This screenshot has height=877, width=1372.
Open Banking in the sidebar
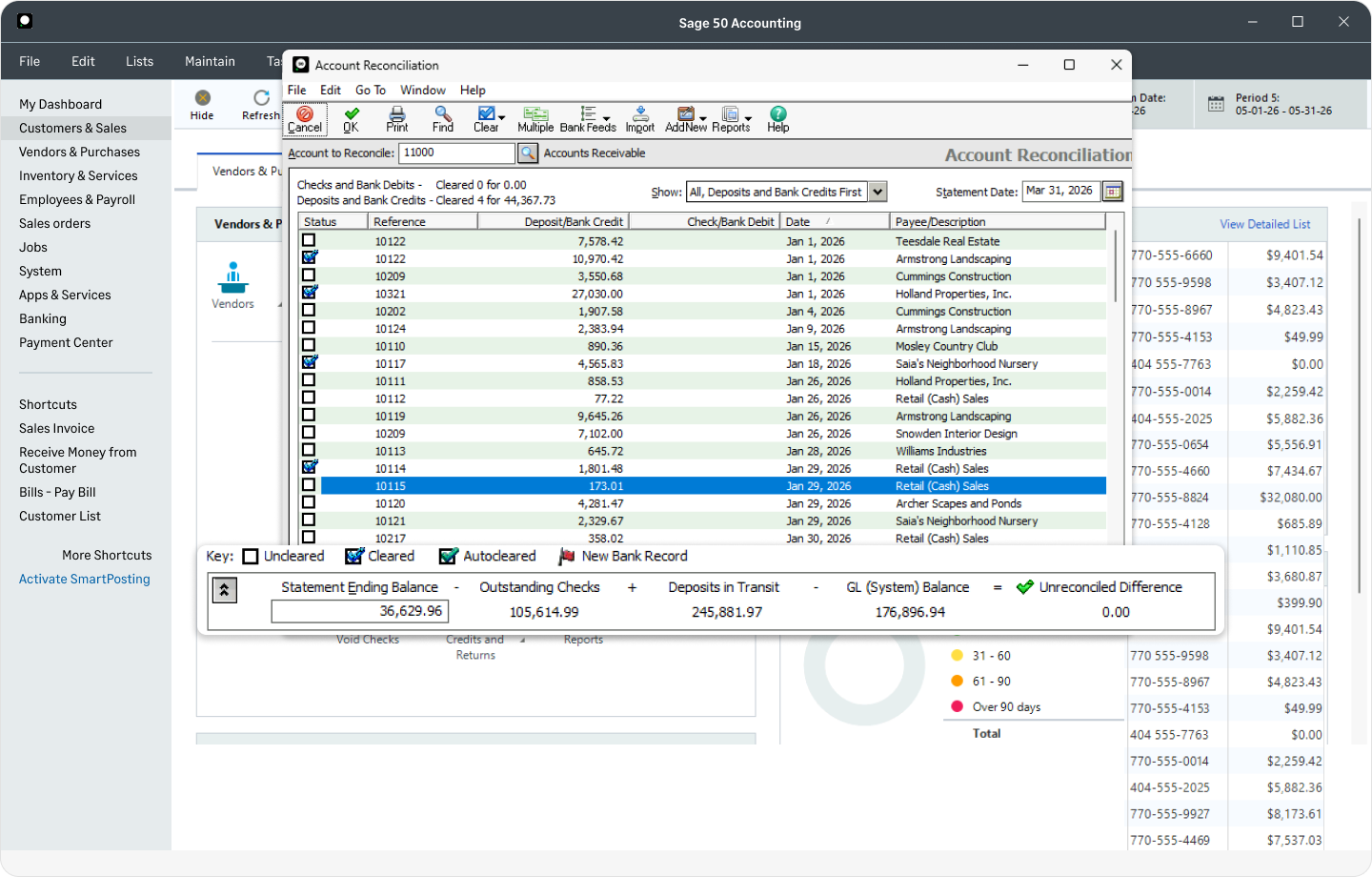click(43, 318)
